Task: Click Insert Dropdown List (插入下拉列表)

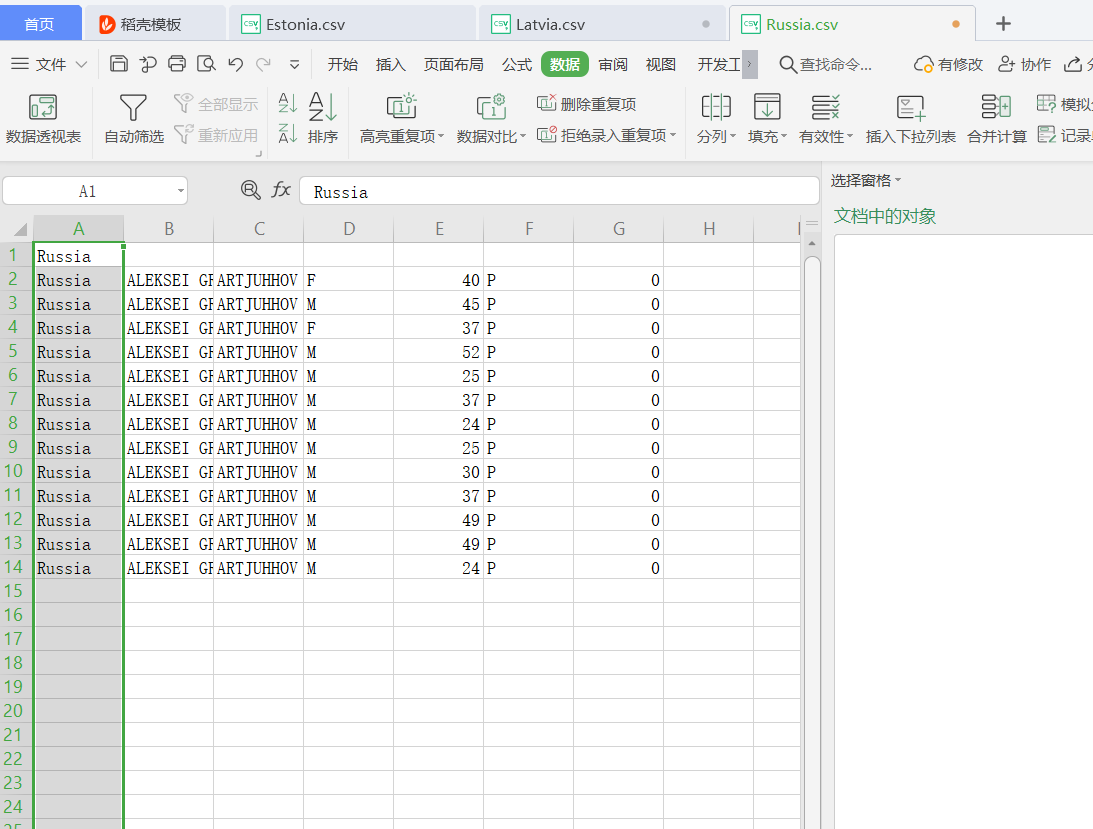Action: tap(910, 119)
